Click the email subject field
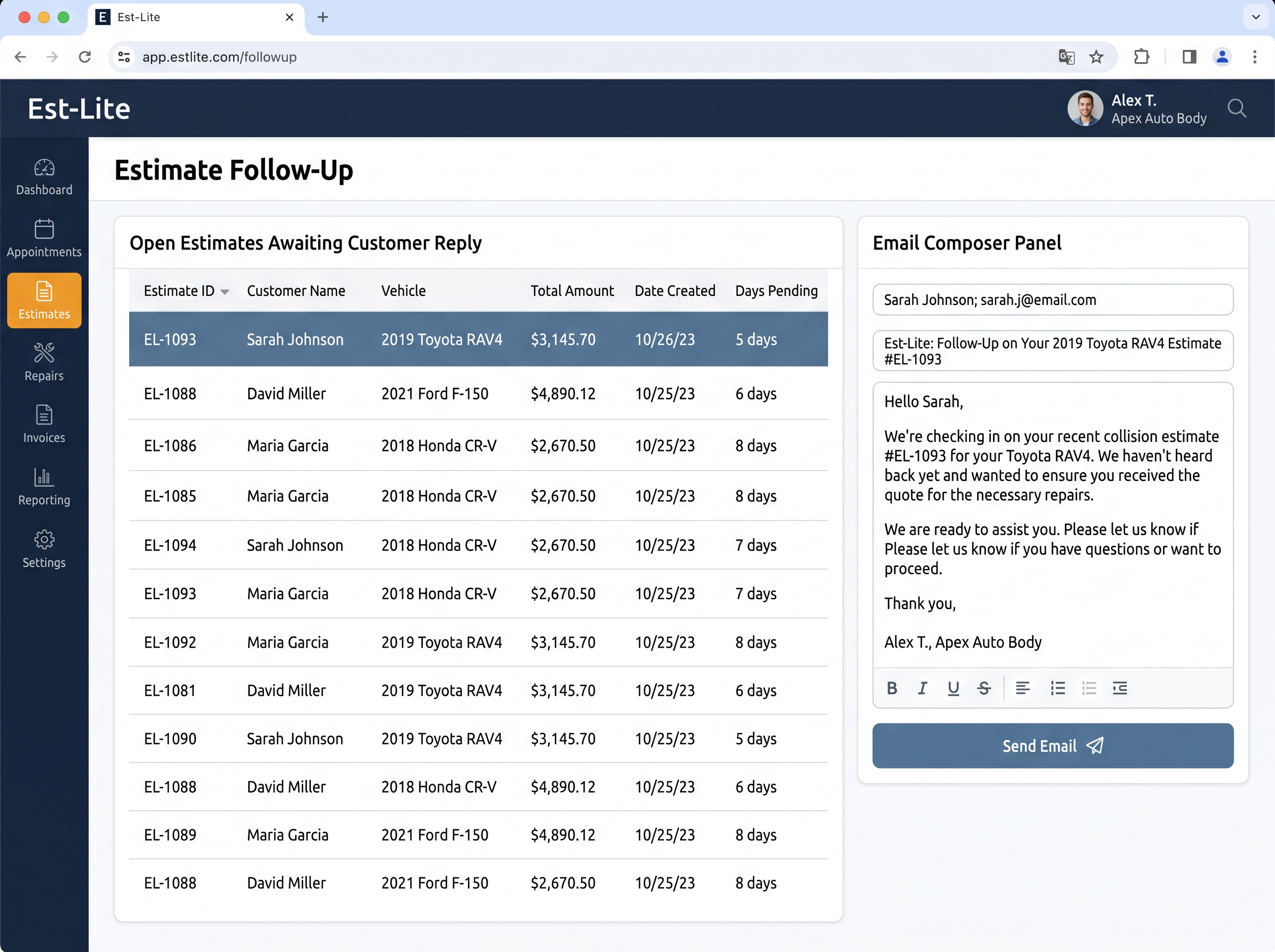This screenshot has width=1275, height=952. 1052,351
